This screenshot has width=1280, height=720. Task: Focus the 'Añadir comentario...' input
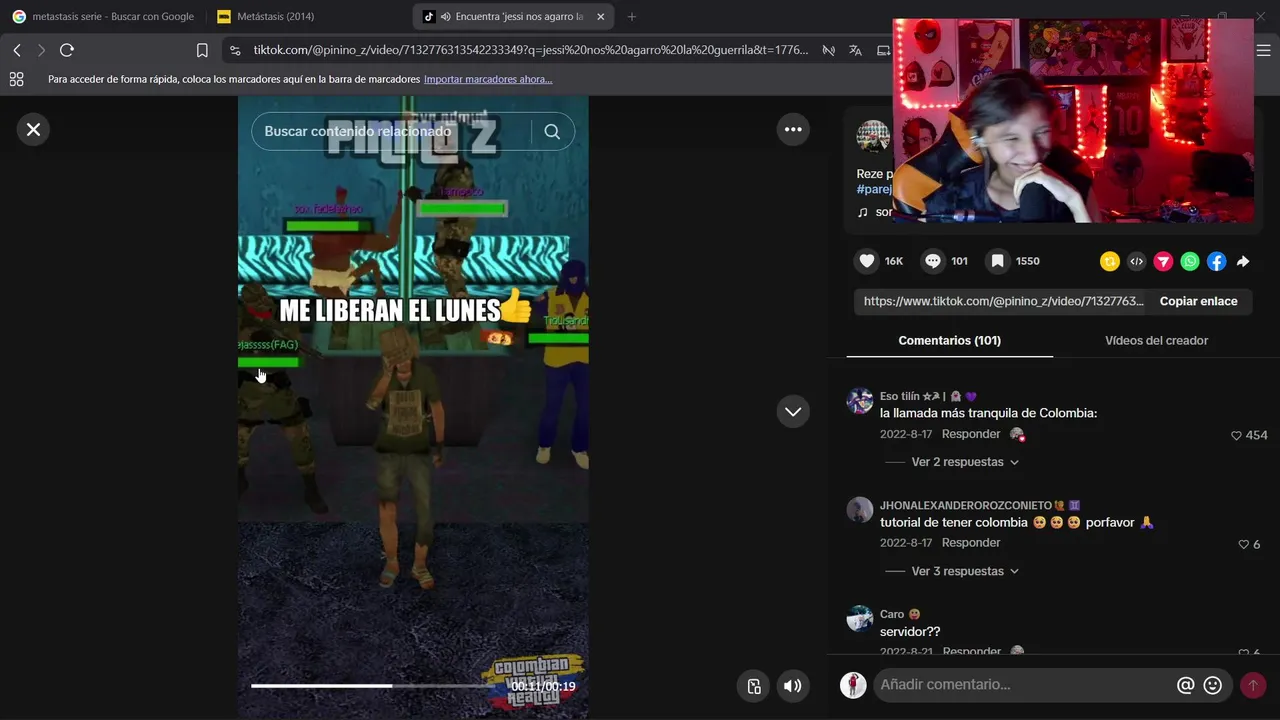pyautogui.click(x=1024, y=685)
